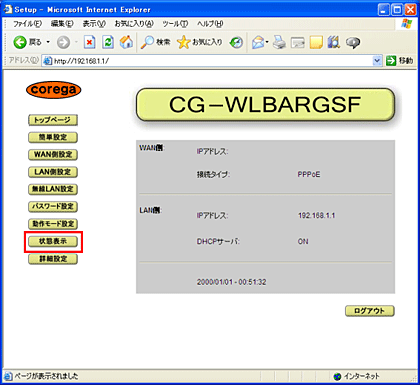Open the Search magnifier tool
Screen dimensions: 420x385
(x=147, y=42)
